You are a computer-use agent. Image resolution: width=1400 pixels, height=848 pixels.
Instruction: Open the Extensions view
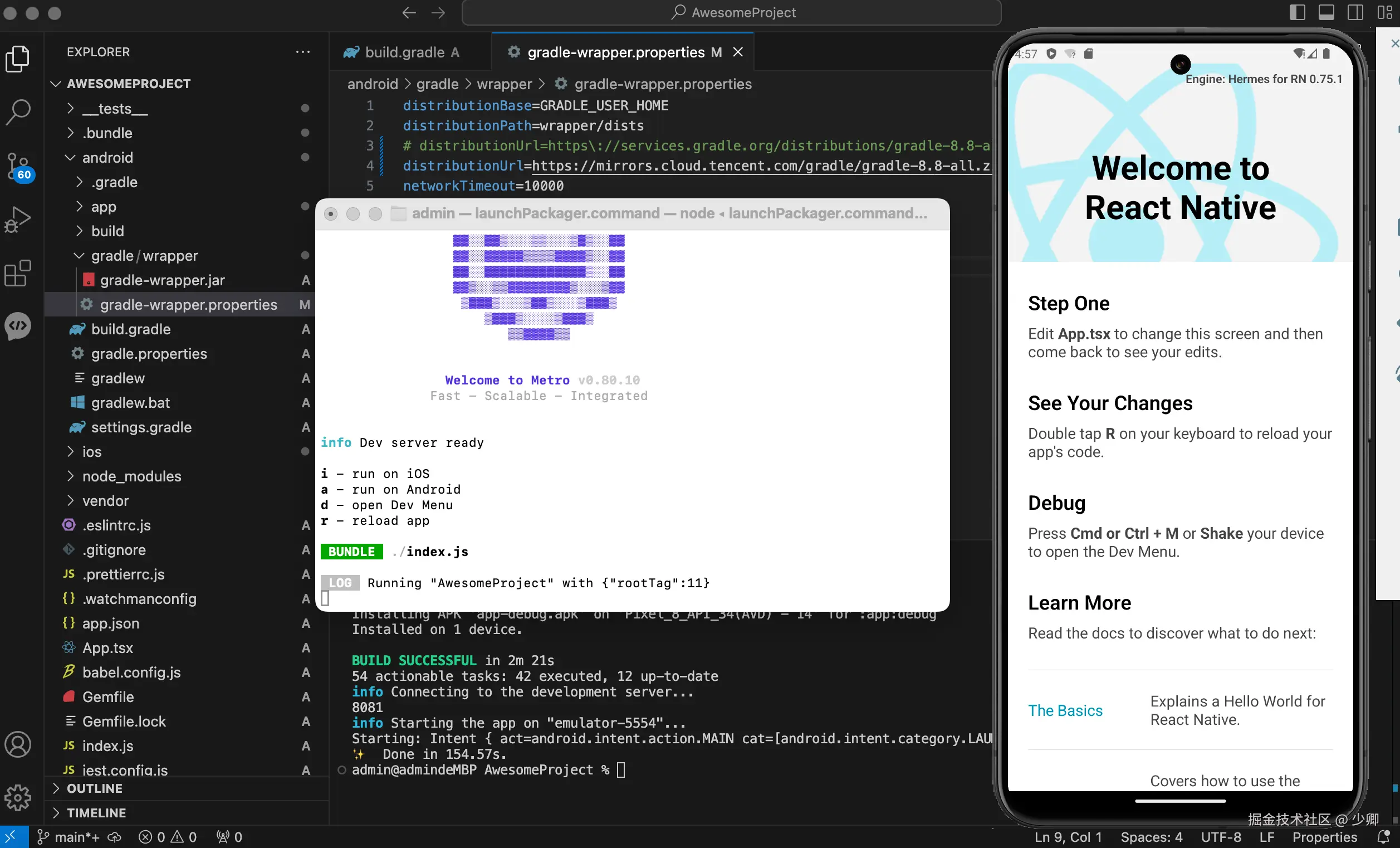[18, 274]
